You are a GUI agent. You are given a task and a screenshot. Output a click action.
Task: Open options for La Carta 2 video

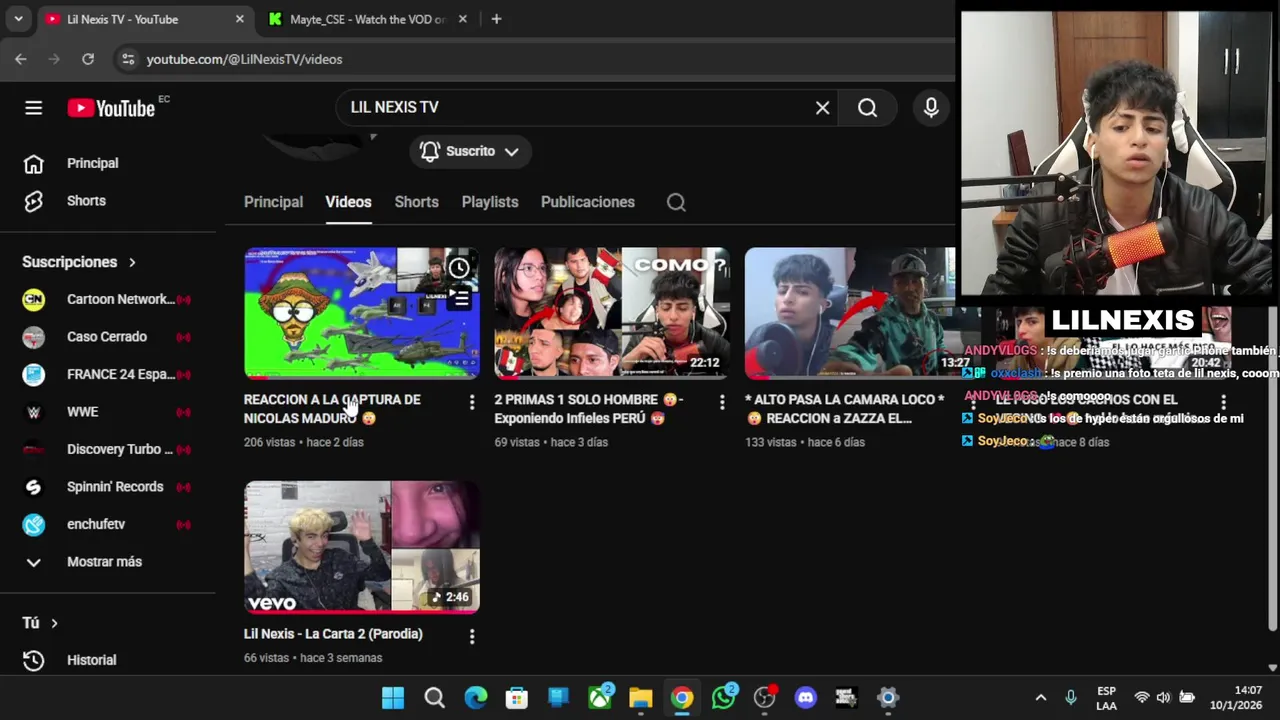pos(472,636)
